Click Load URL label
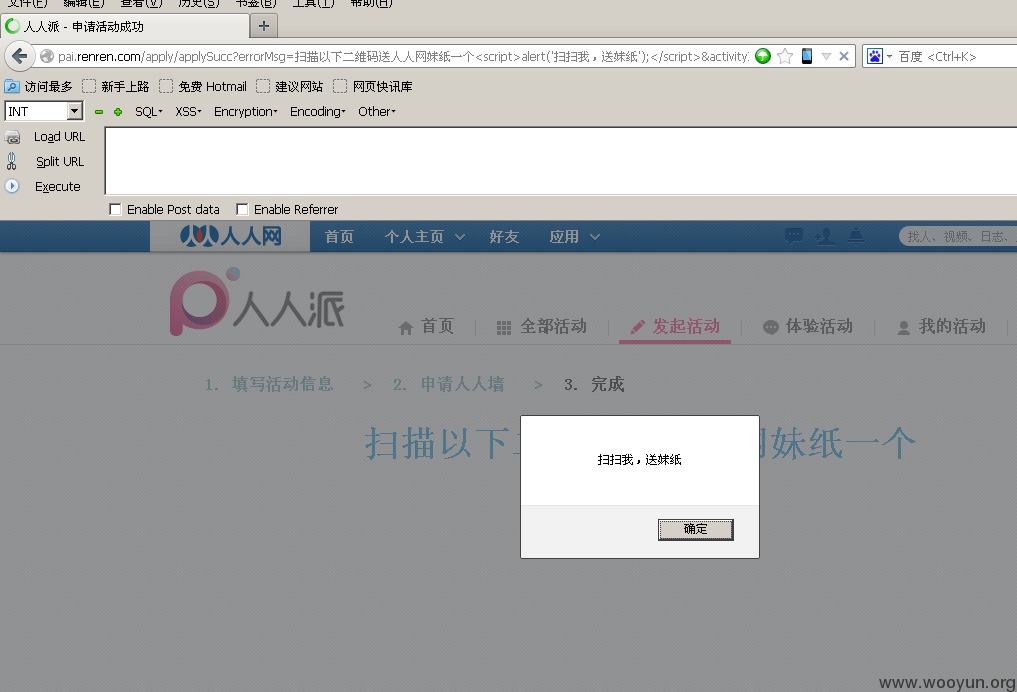Viewport: 1017px width, 692px height. click(60, 137)
